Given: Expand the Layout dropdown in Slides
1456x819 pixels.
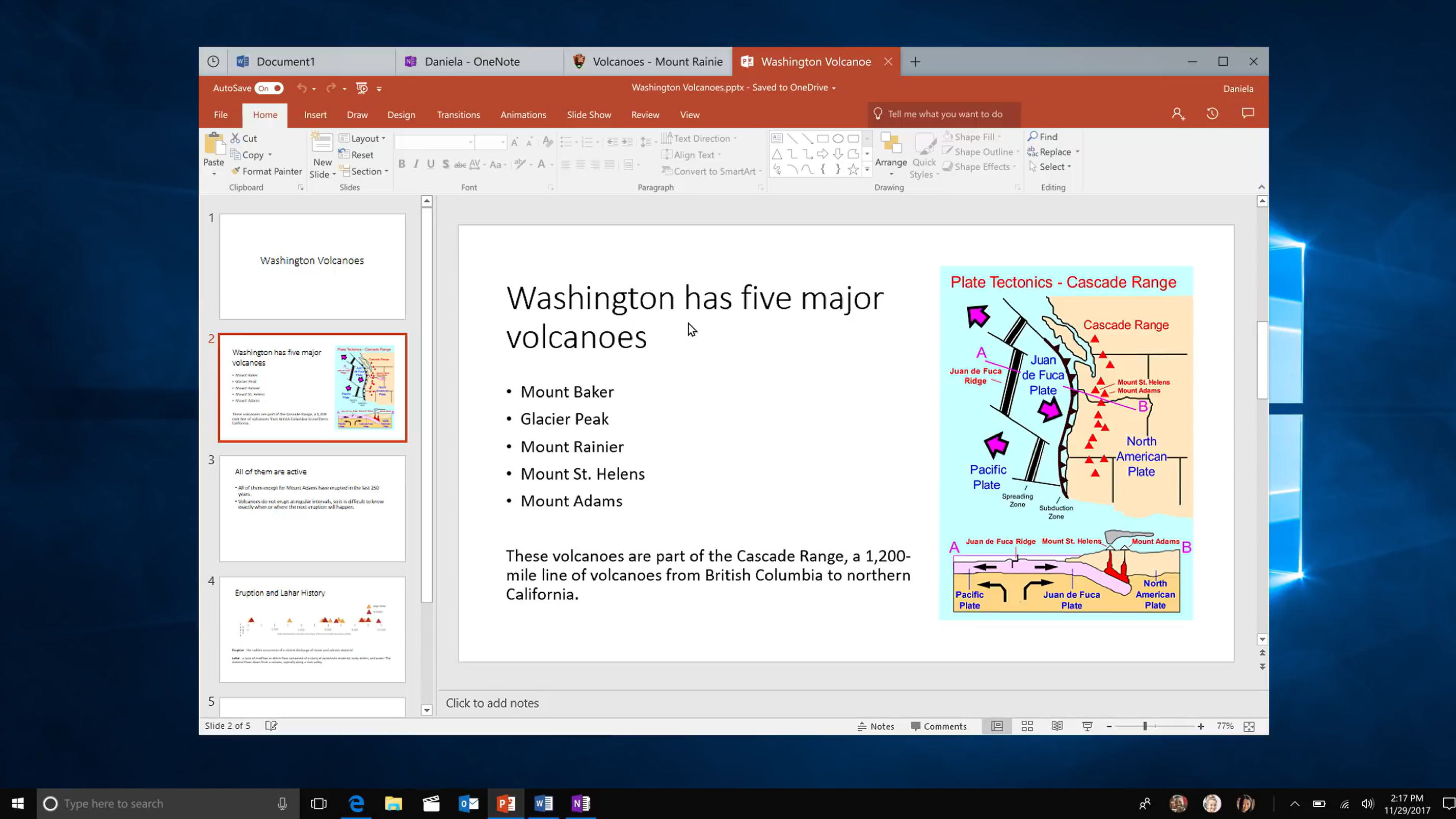Looking at the screenshot, I should (384, 138).
